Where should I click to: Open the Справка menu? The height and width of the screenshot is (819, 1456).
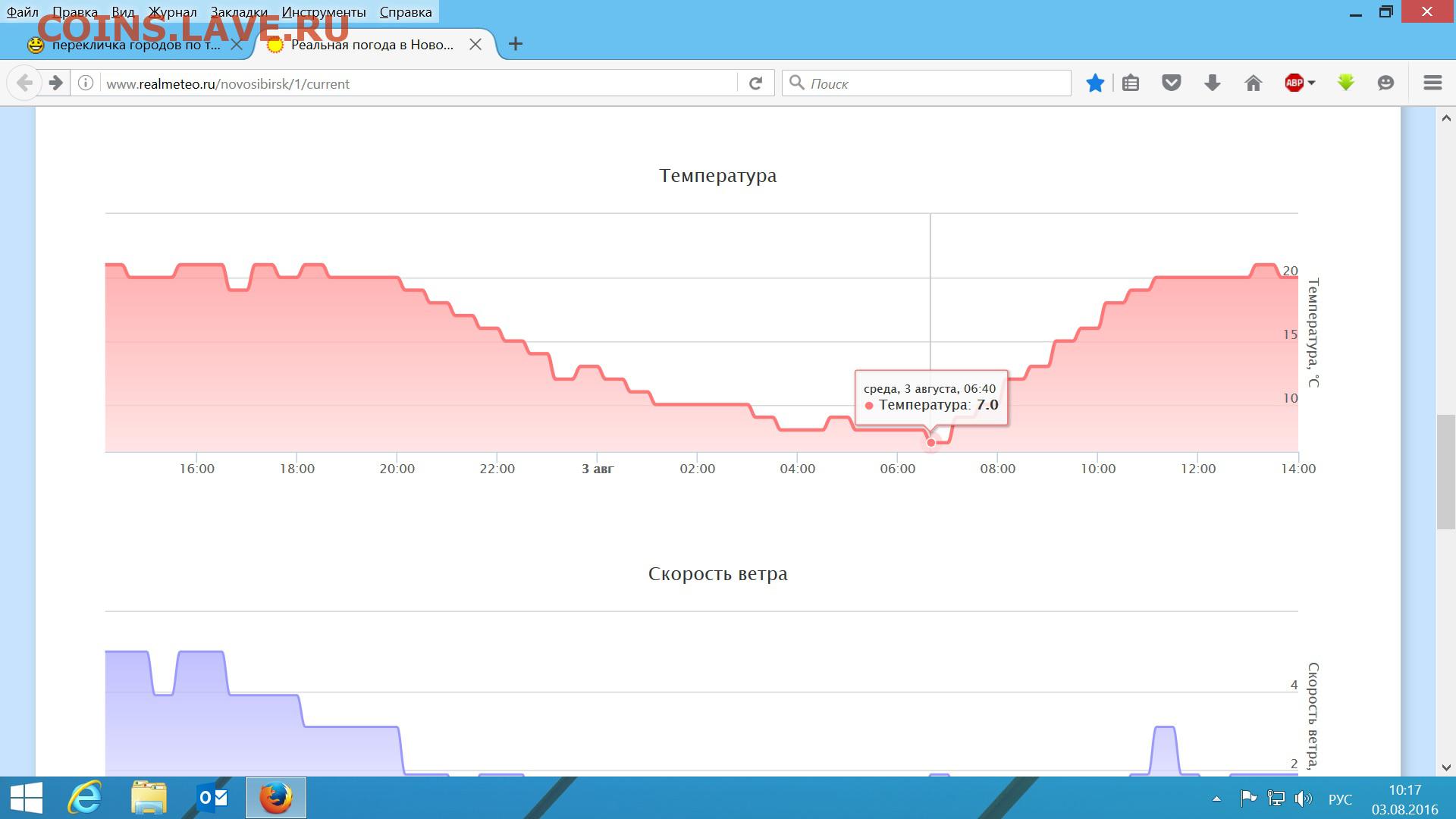pos(406,12)
